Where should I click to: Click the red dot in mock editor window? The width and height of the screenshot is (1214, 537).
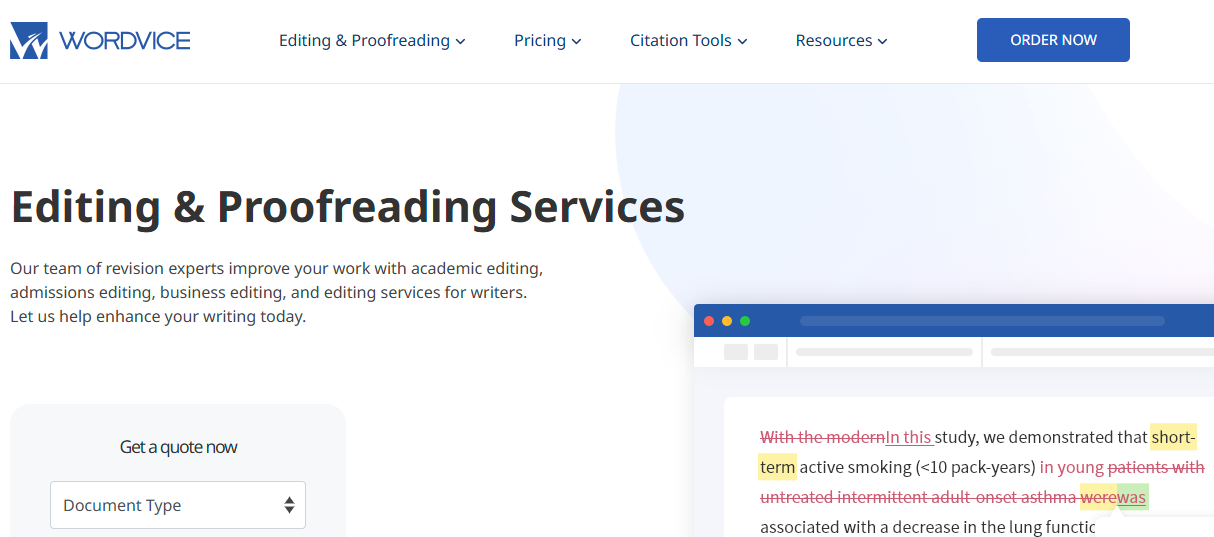click(709, 321)
